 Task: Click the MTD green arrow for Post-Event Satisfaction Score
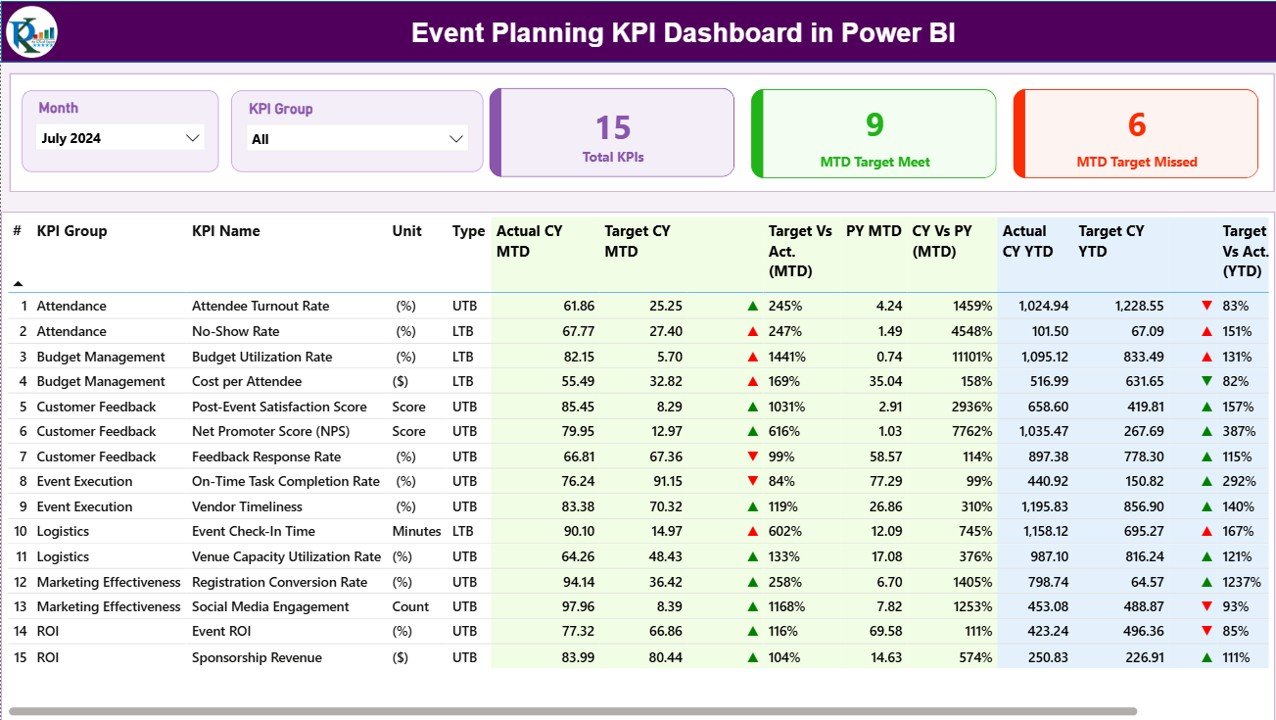click(752, 406)
